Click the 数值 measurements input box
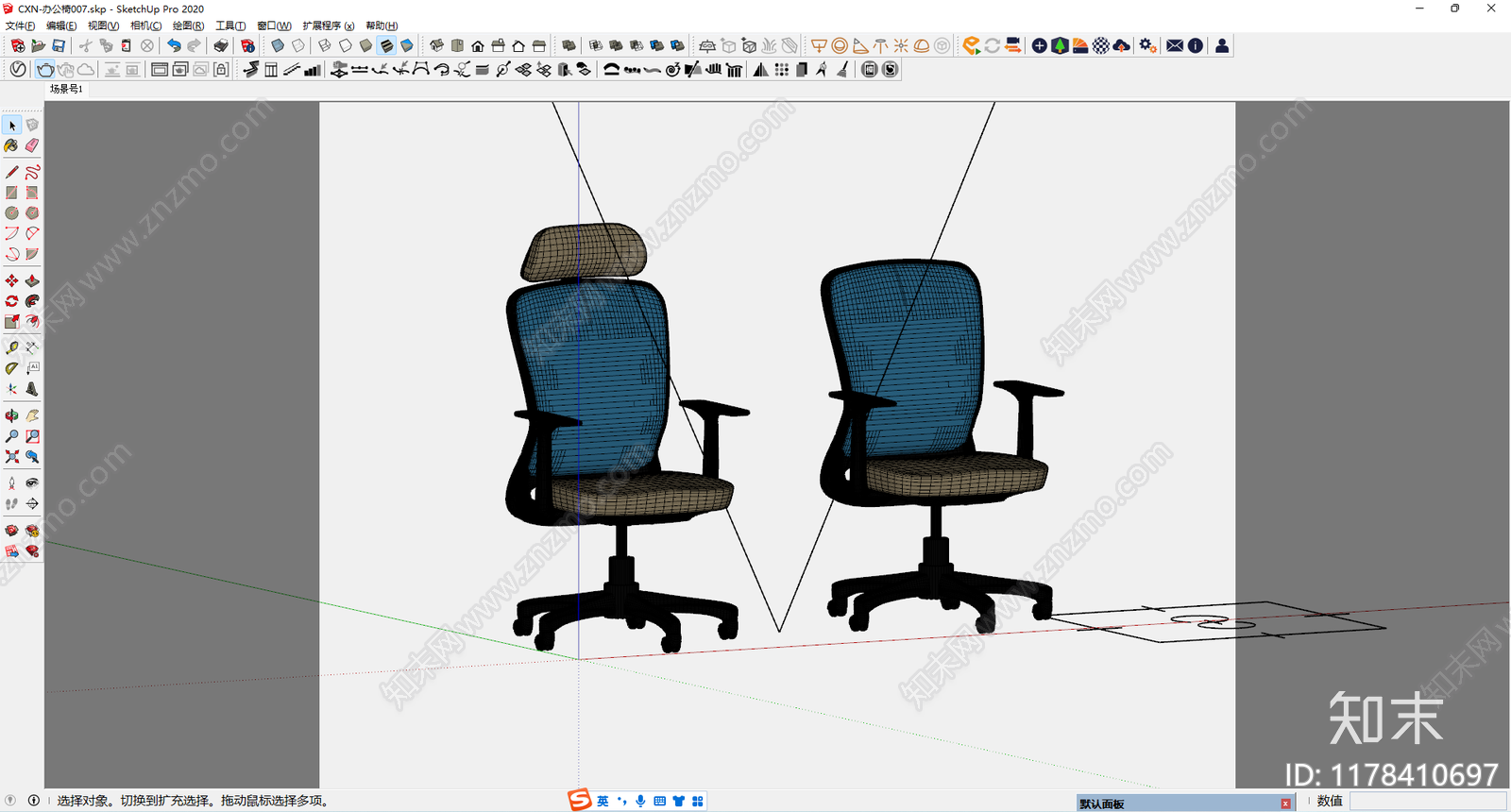This screenshot has height=812, width=1511. click(1428, 801)
